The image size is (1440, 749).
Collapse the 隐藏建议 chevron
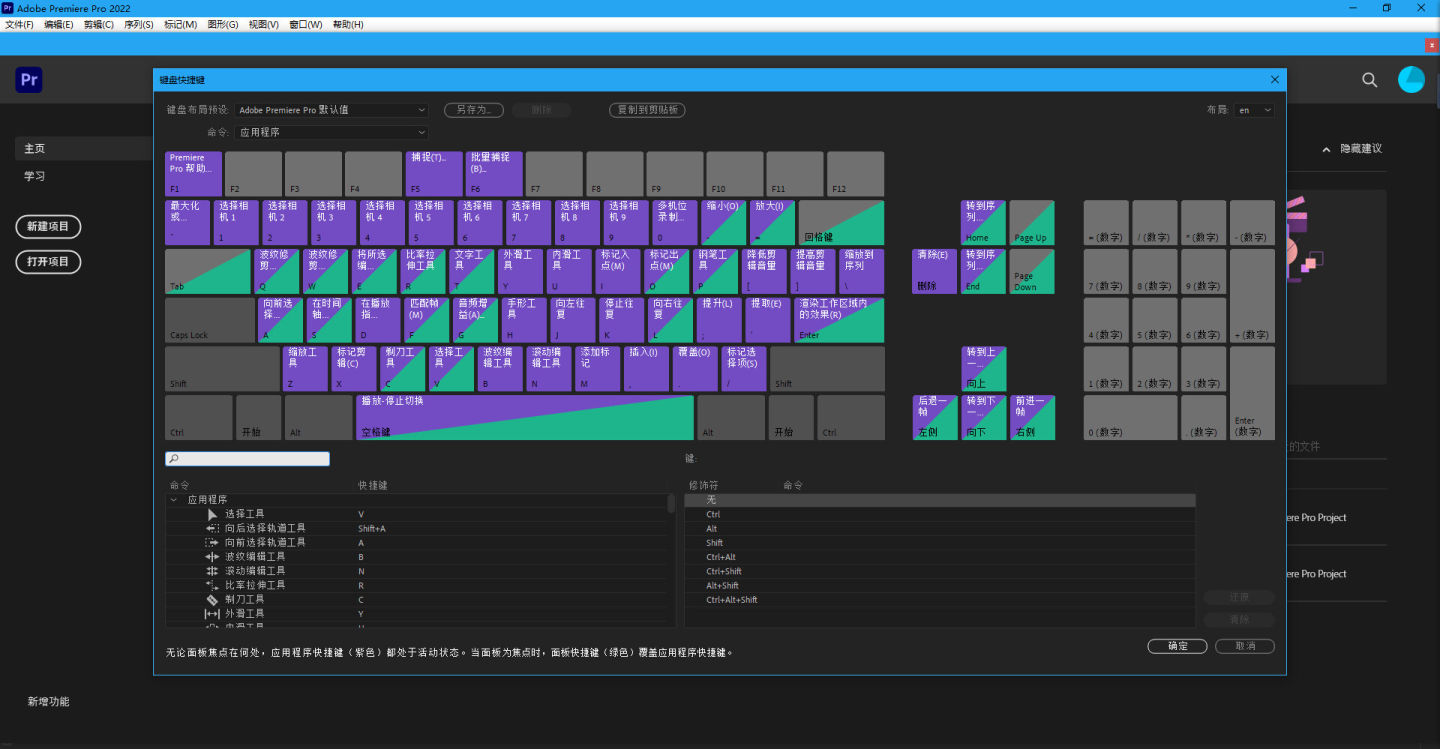tap(1327, 148)
